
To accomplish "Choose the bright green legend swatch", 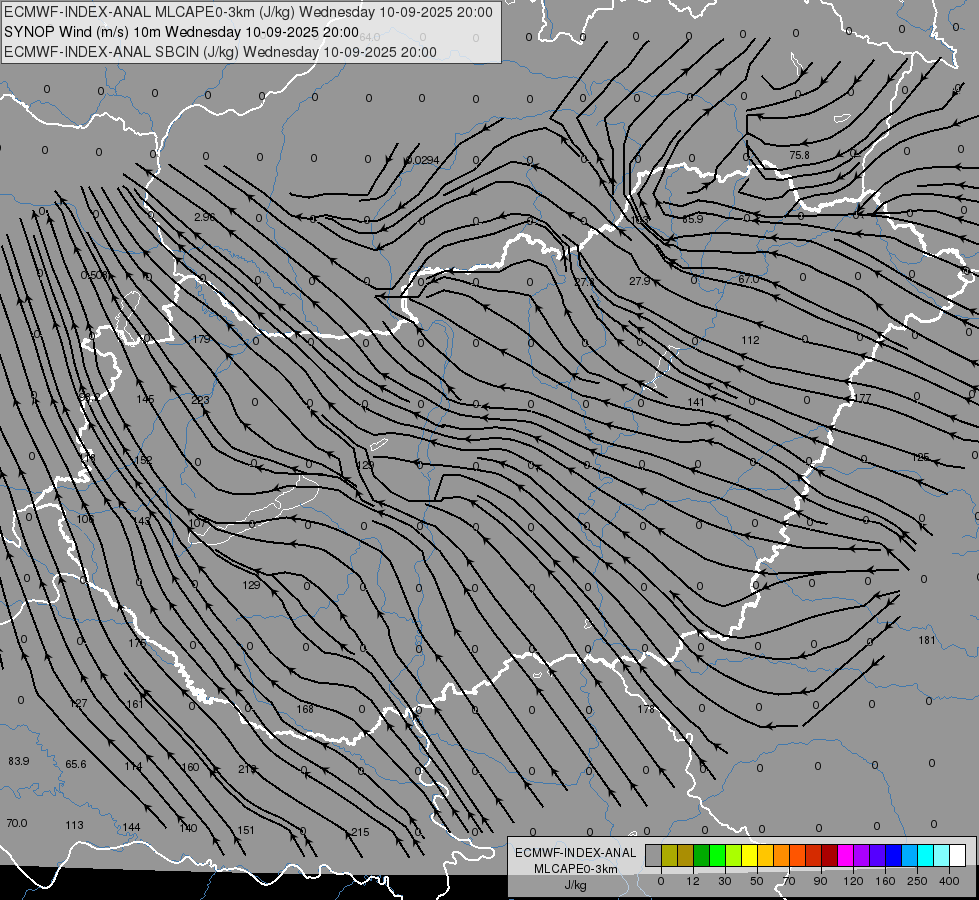I will 717,856.
